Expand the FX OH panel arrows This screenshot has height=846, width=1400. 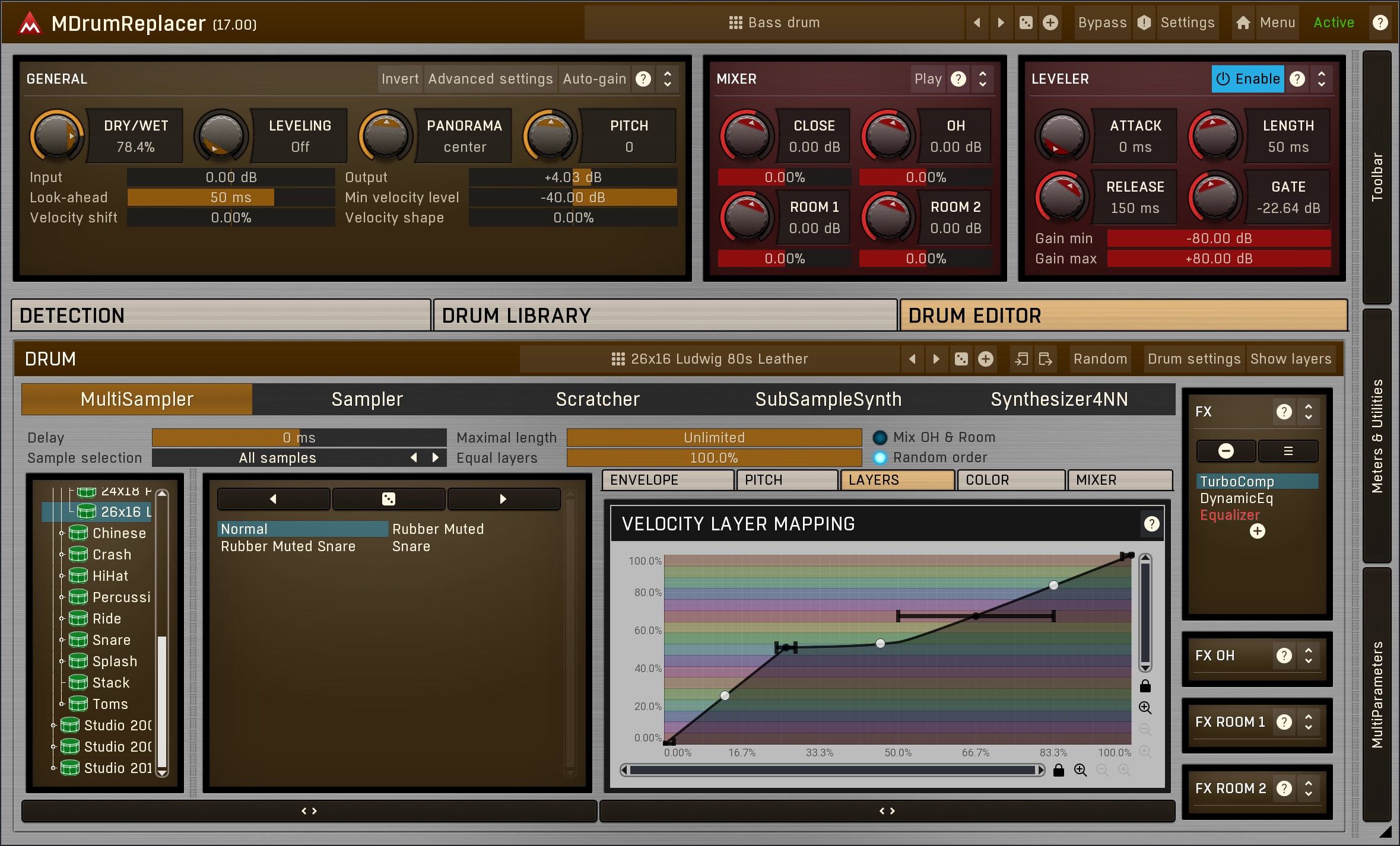tap(1309, 656)
